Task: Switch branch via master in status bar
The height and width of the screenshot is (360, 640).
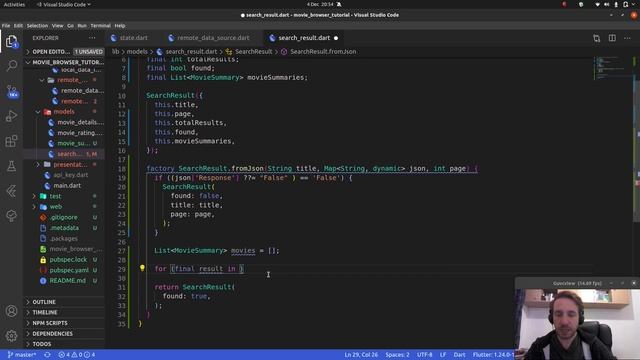Action: (x=22, y=355)
